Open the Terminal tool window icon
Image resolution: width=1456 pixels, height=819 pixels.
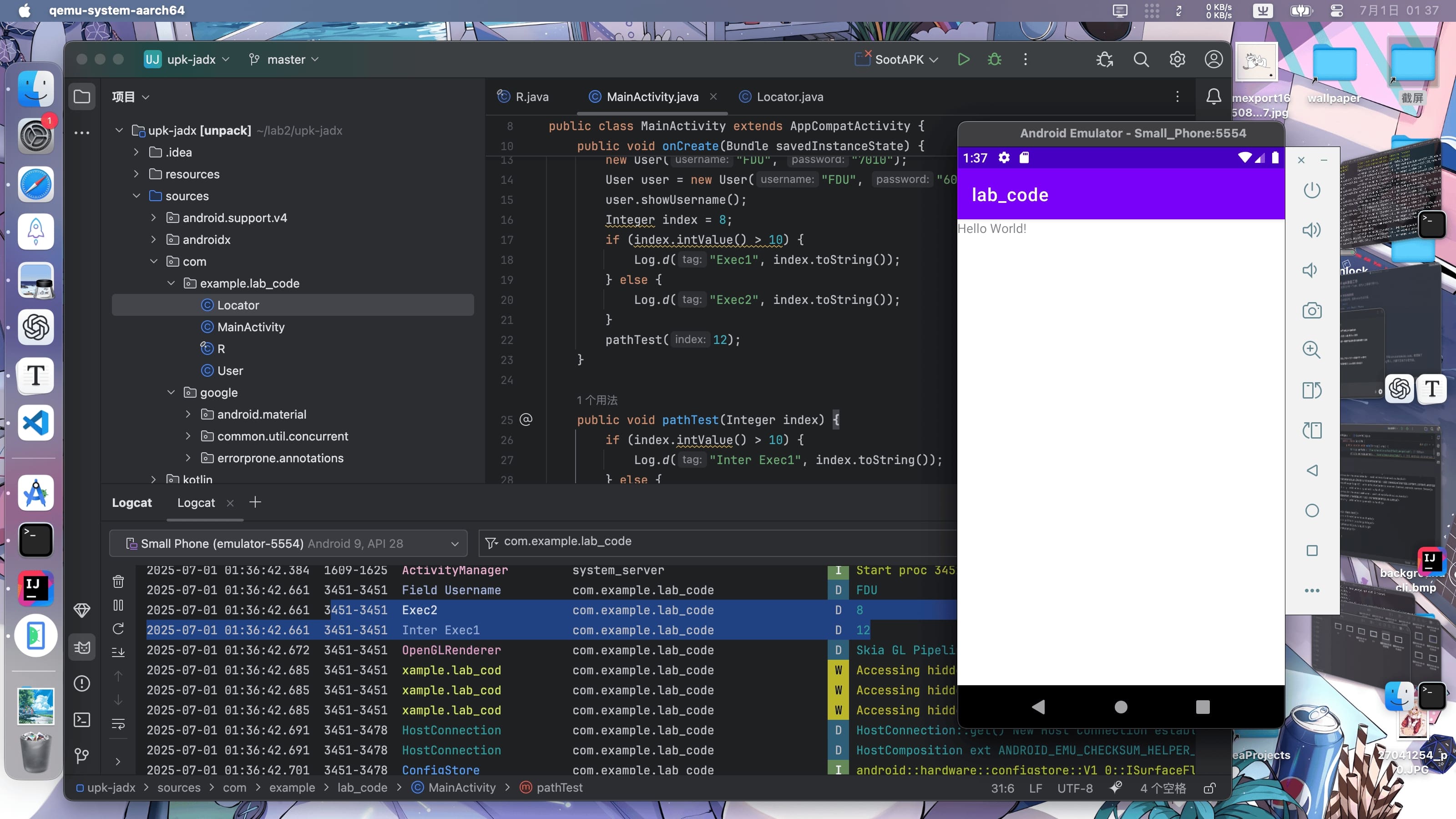[x=82, y=719]
